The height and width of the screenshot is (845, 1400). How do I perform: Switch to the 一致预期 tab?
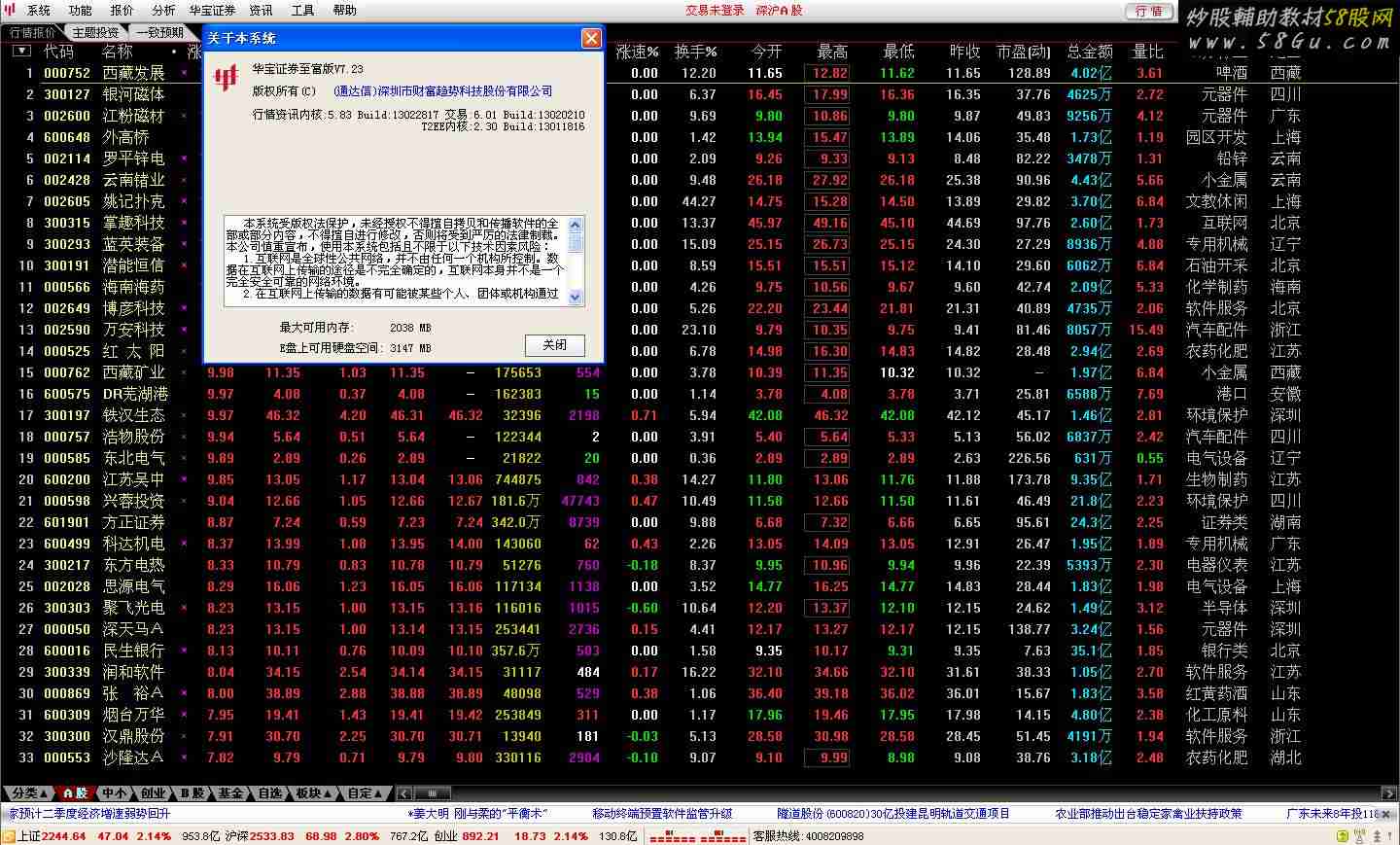point(159,32)
